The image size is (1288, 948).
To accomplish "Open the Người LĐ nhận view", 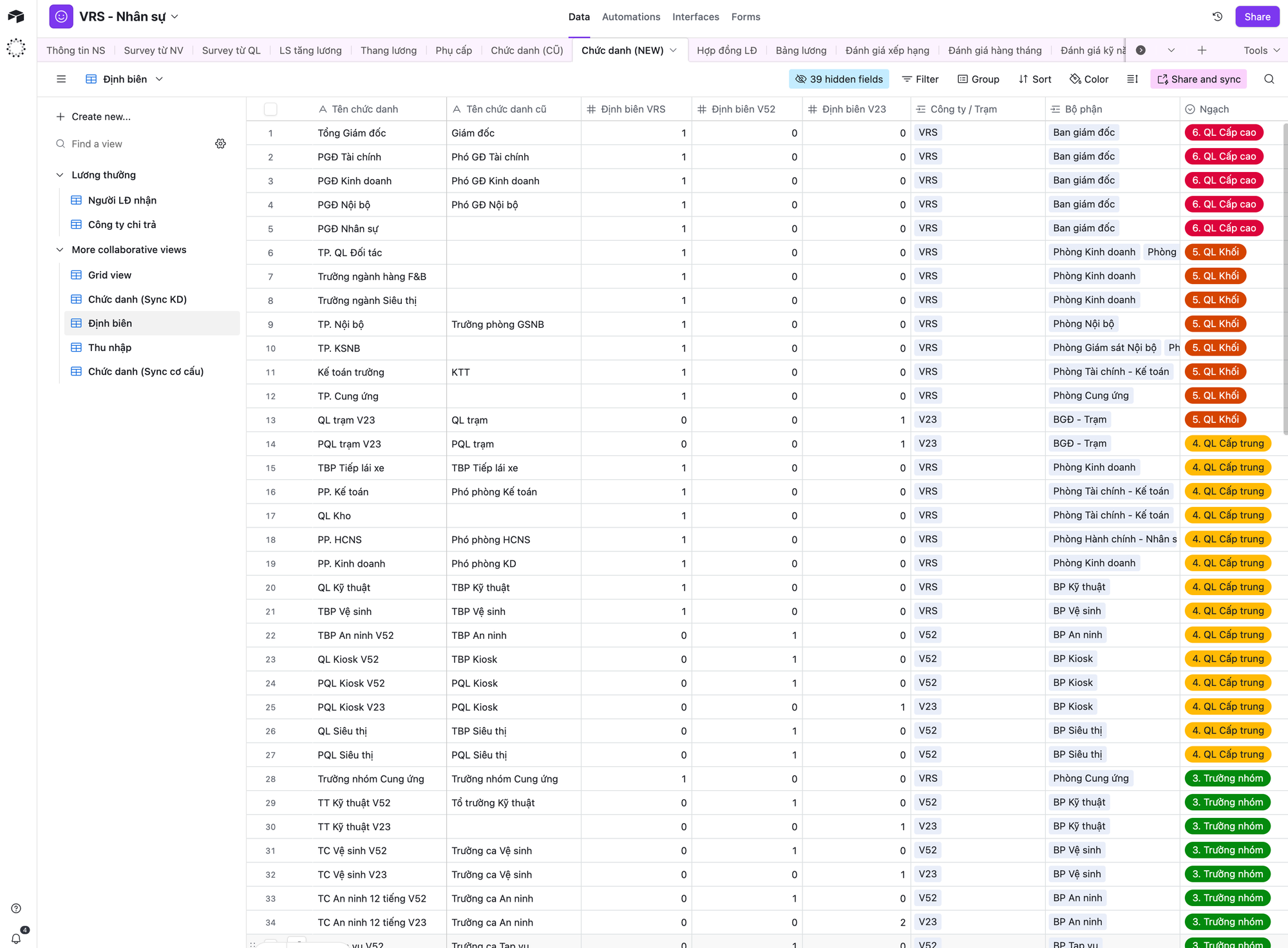I will coord(122,200).
